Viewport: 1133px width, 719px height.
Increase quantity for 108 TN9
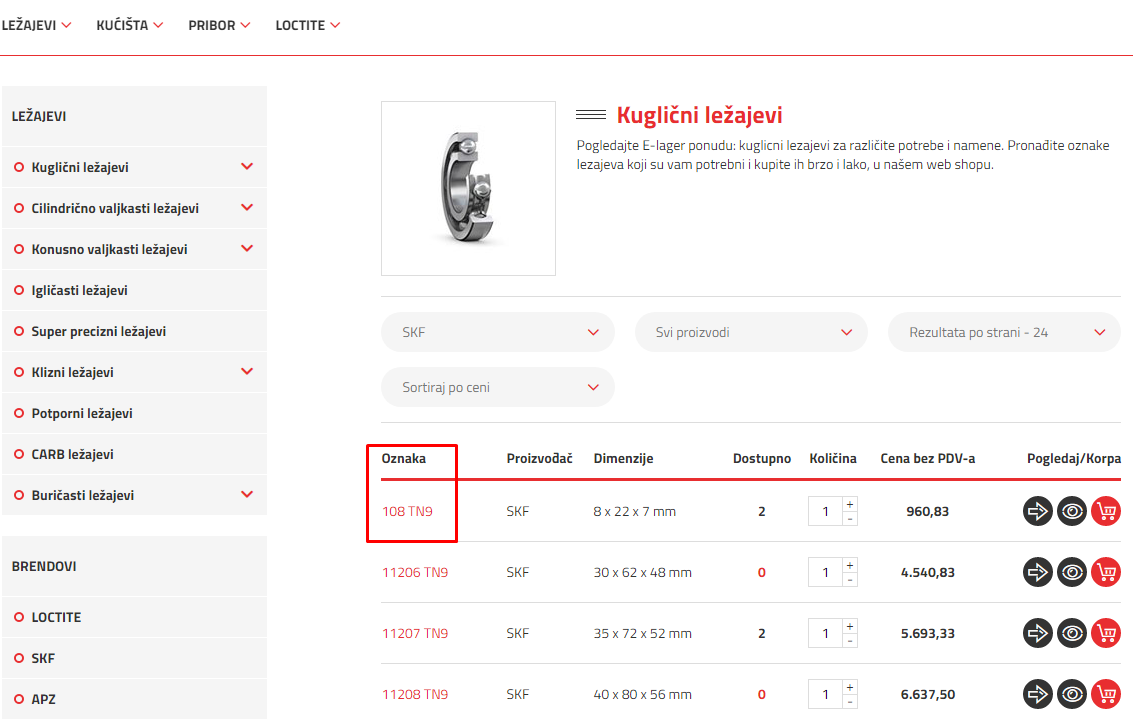pyautogui.click(x=850, y=504)
